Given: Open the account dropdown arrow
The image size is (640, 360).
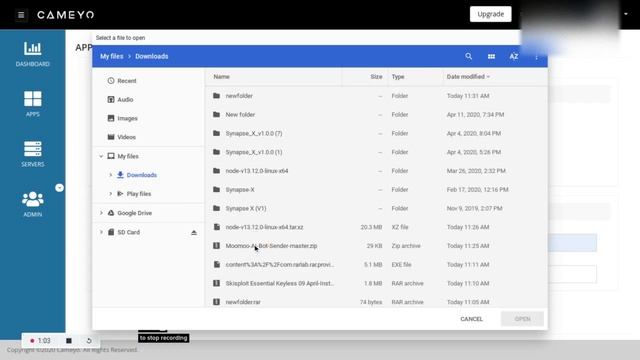Looking at the screenshot, I should click(626, 14).
